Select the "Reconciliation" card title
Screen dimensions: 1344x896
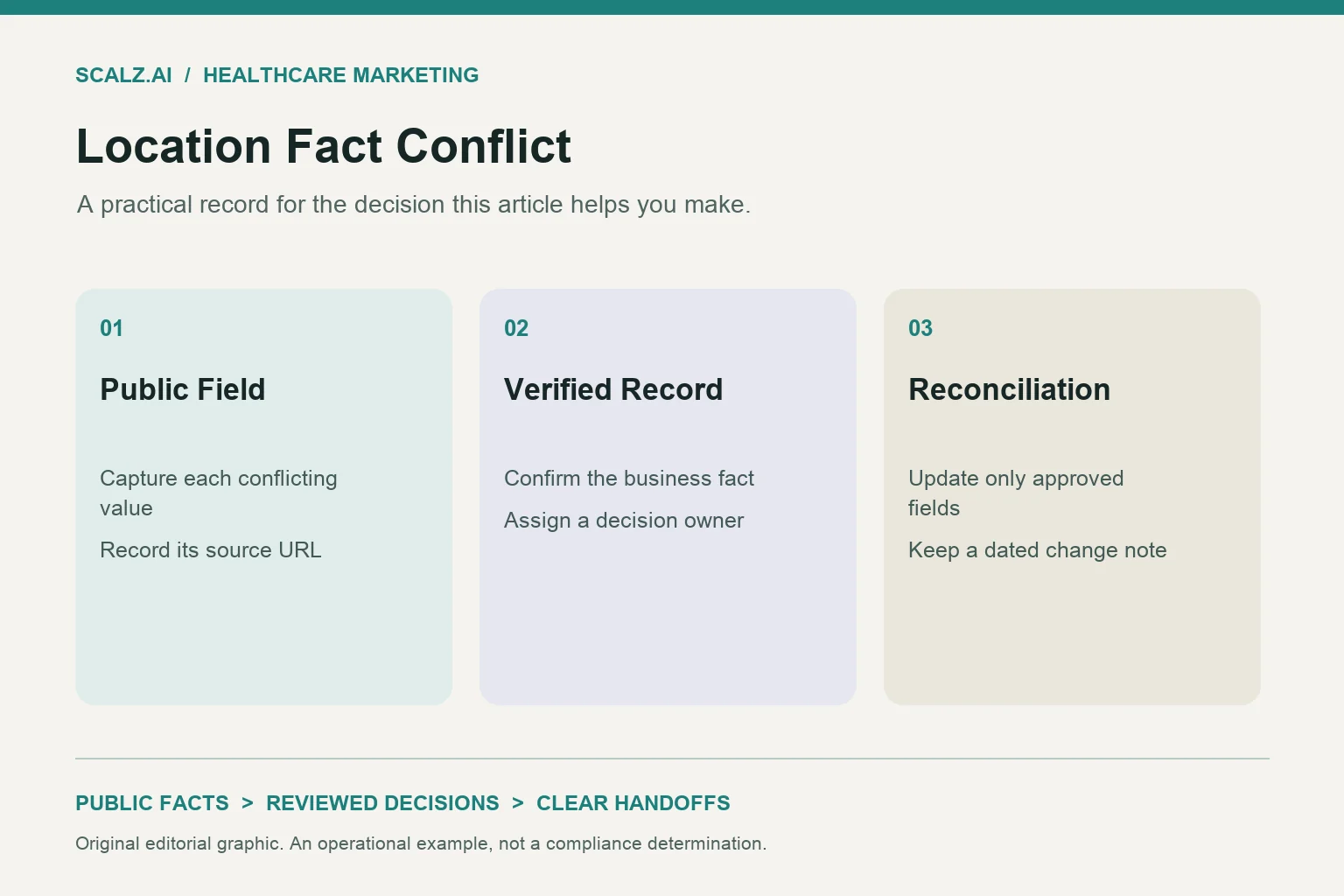[1009, 389]
